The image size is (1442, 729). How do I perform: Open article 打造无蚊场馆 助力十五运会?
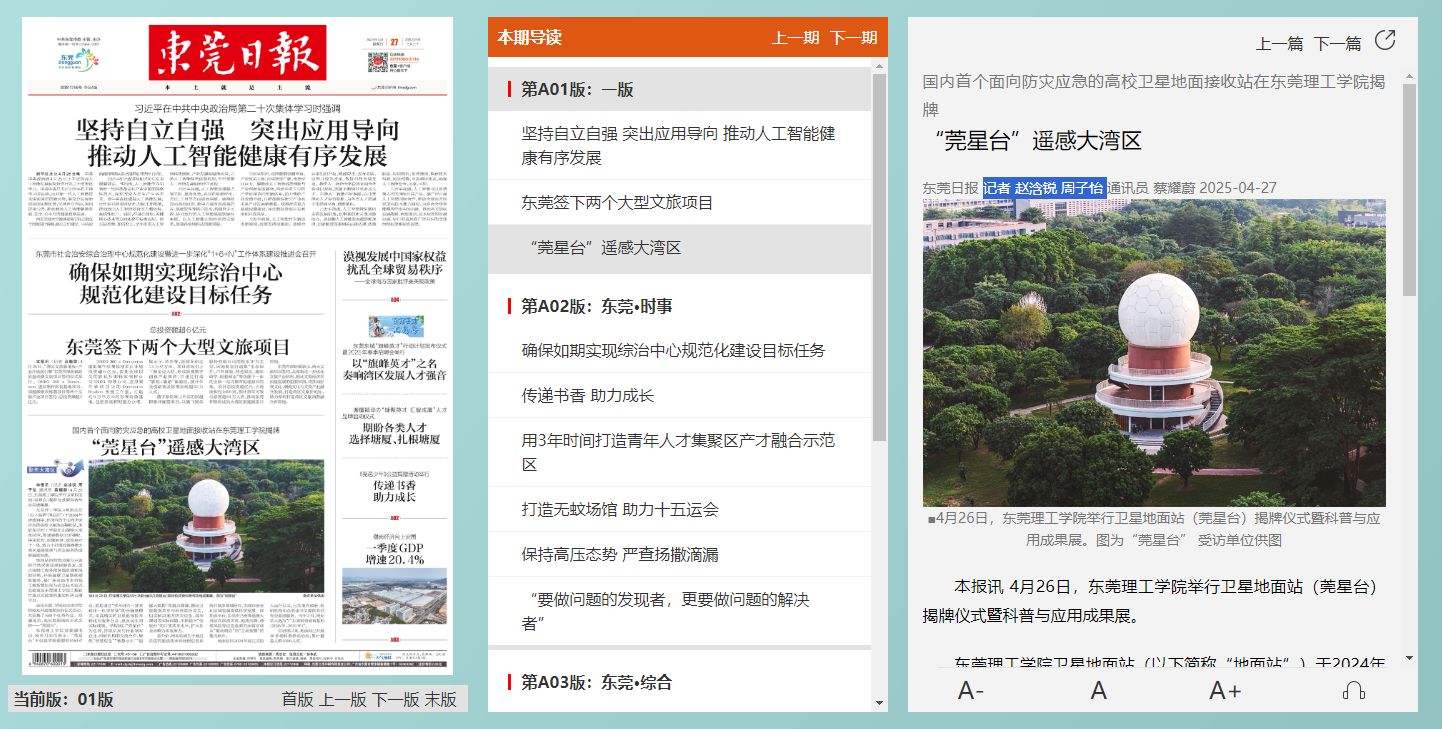pos(619,510)
